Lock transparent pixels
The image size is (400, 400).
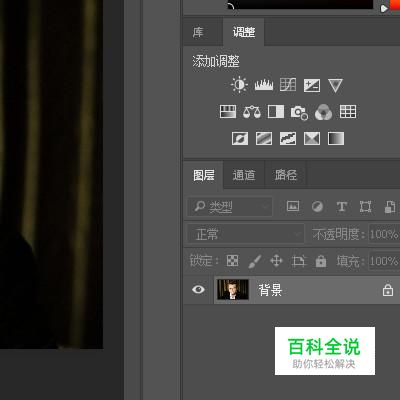232,261
